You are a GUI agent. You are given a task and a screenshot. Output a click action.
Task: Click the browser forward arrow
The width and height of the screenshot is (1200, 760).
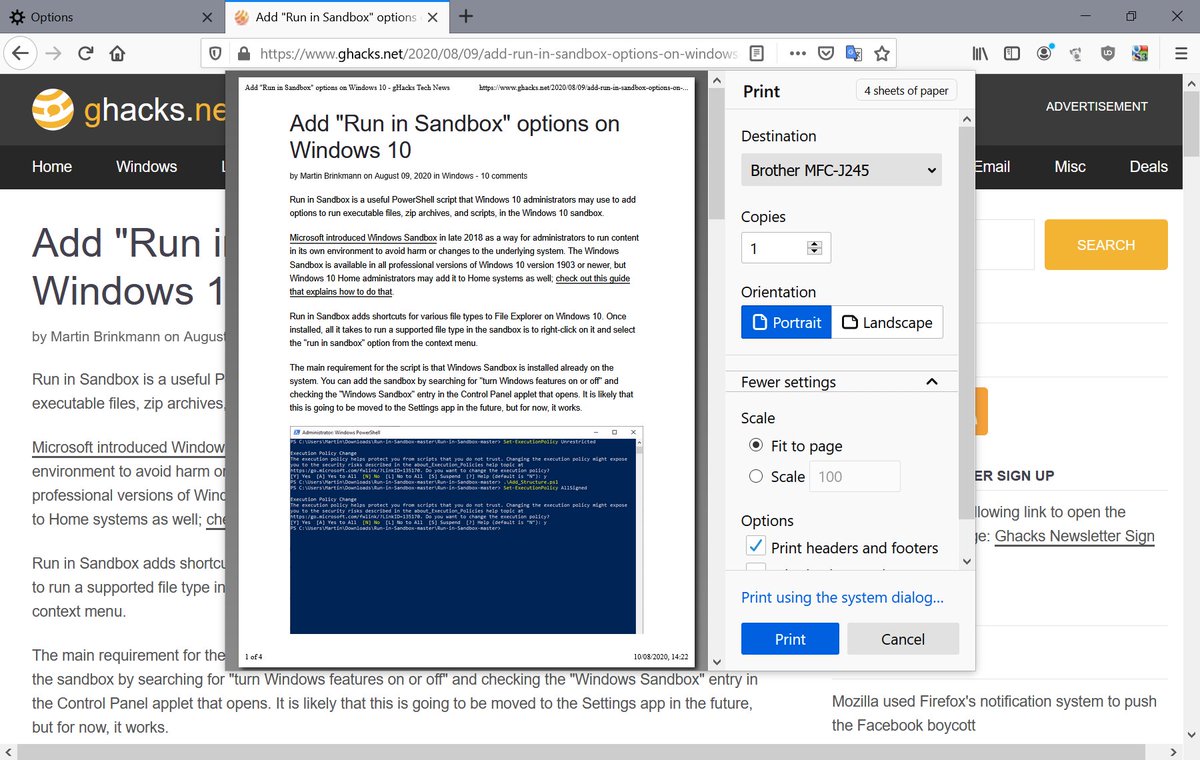(x=53, y=53)
